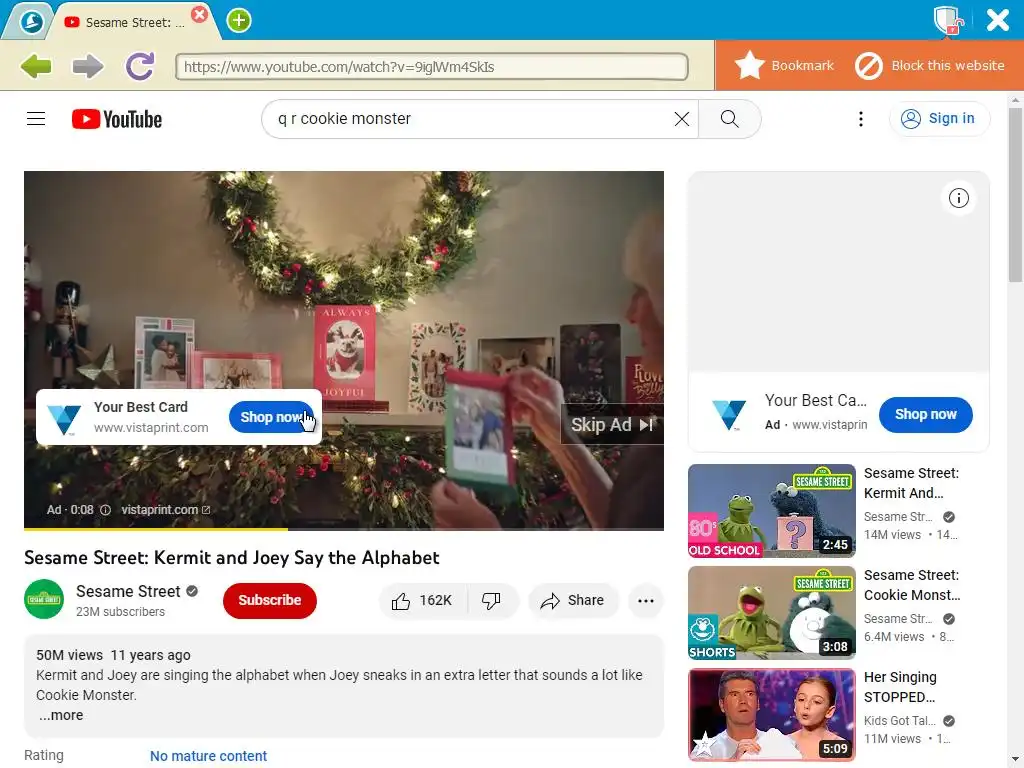The height and width of the screenshot is (768, 1024).
Task: Click the yellow ad progress bar
Action: click(155, 528)
